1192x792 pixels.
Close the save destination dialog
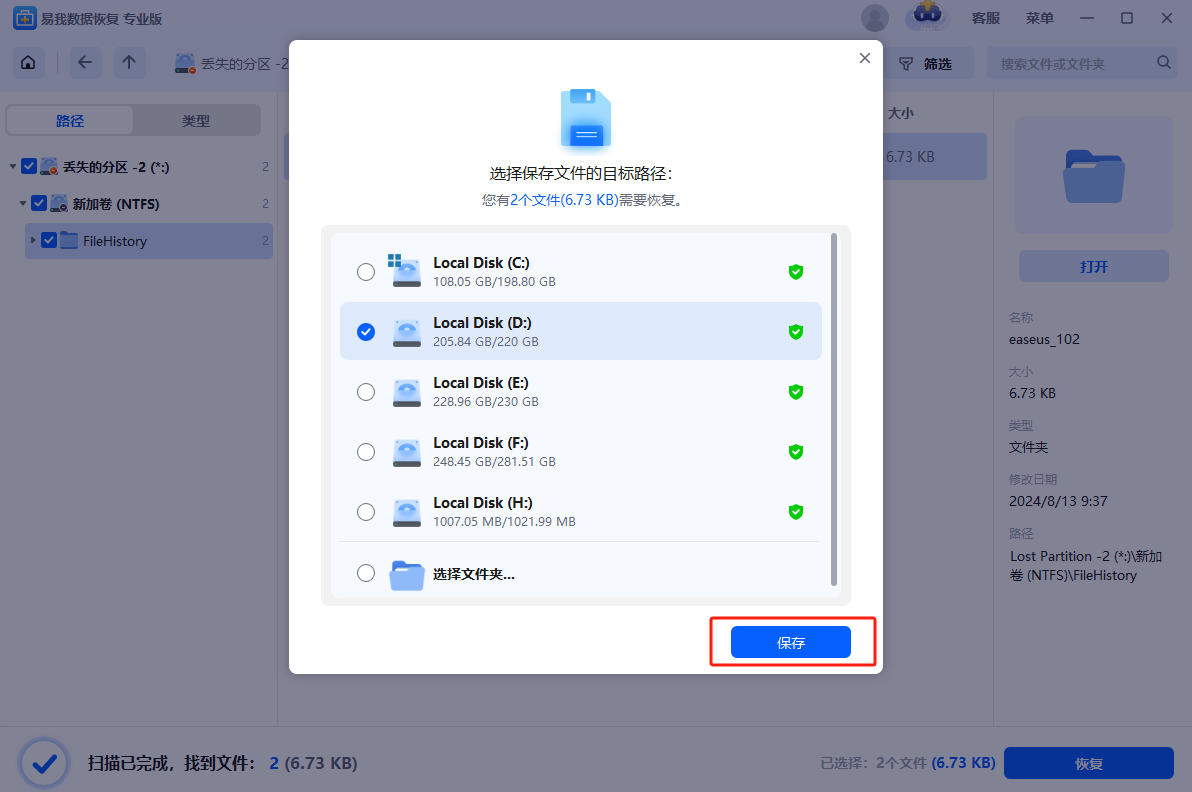864,59
